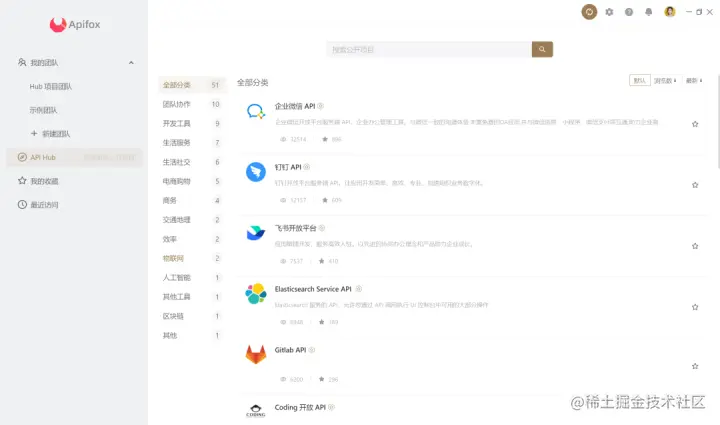Open the Gitlab API project title
The height and width of the screenshot is (425, 720).
(x=290, y=350)
